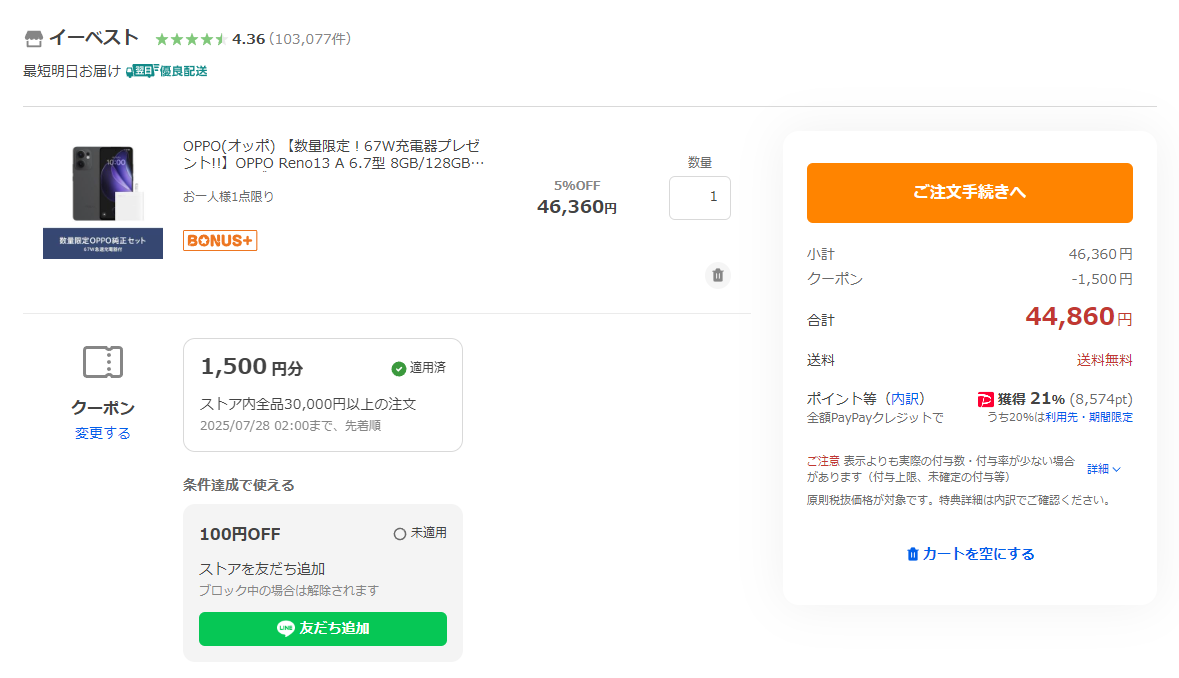Click the 条件達成で使える heading
The image size is (1179, 678).
click(238, 485)
